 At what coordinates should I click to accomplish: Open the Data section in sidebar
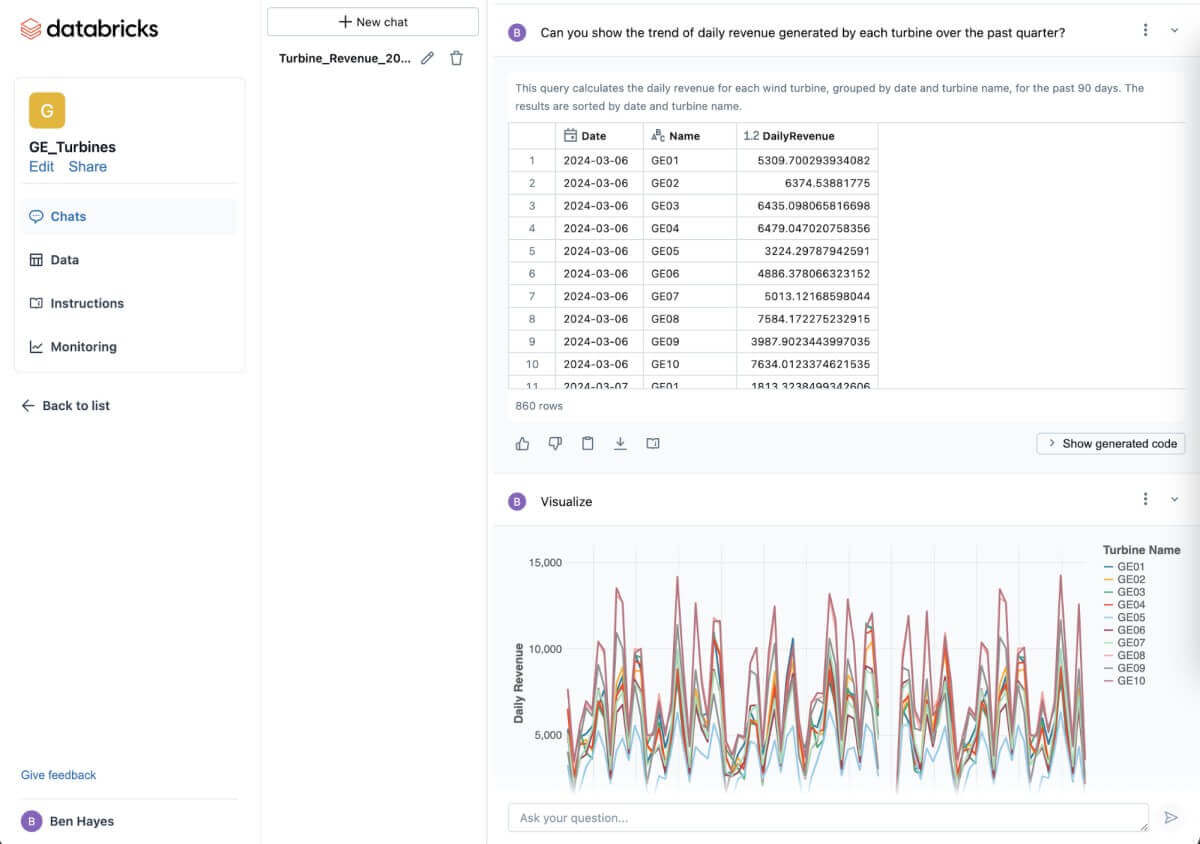(x=64, y=260)
